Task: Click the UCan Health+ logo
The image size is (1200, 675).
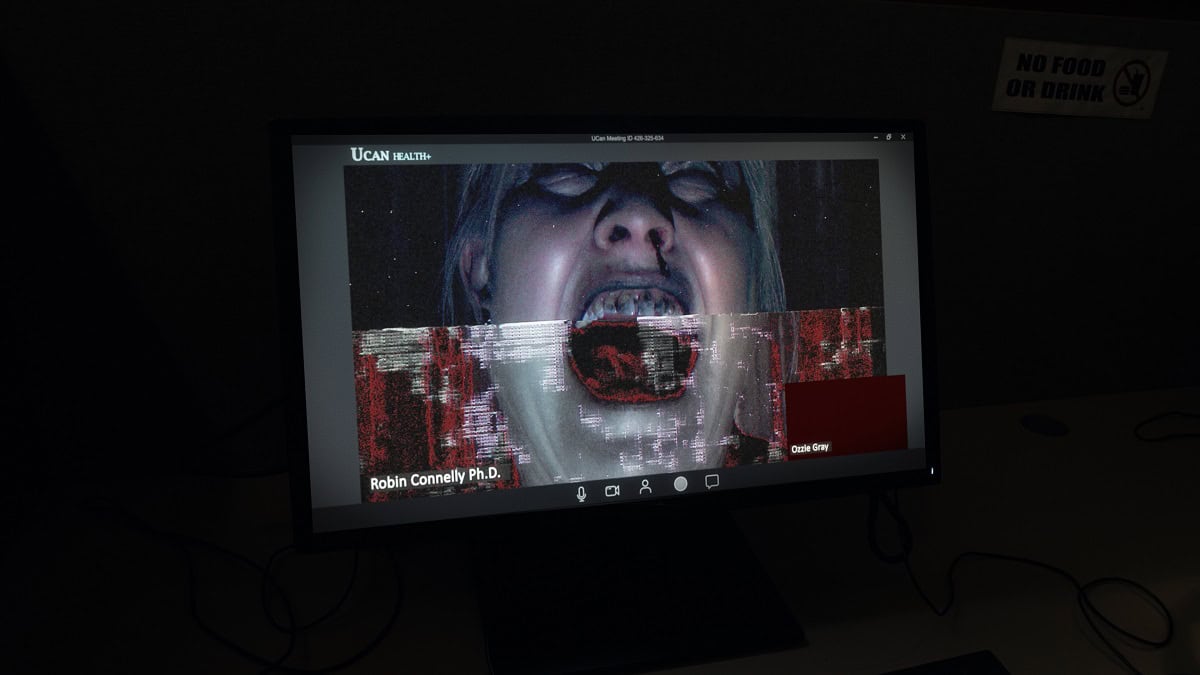Action: (390, 155)
